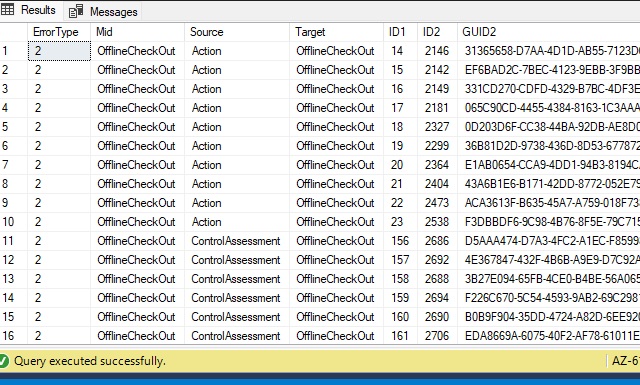Click ID1 cell with value 19
Screen dimensions: 640x385
(400, 146)
